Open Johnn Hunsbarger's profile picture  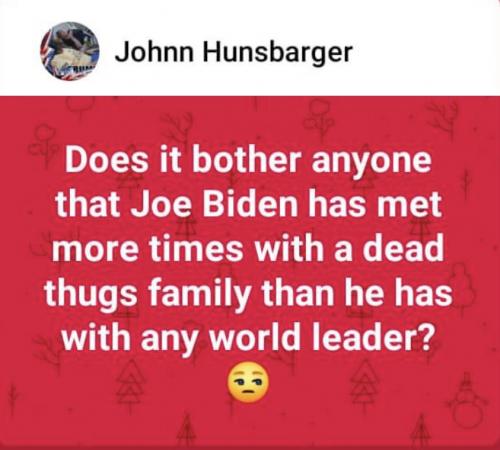(x=70, y=51)
